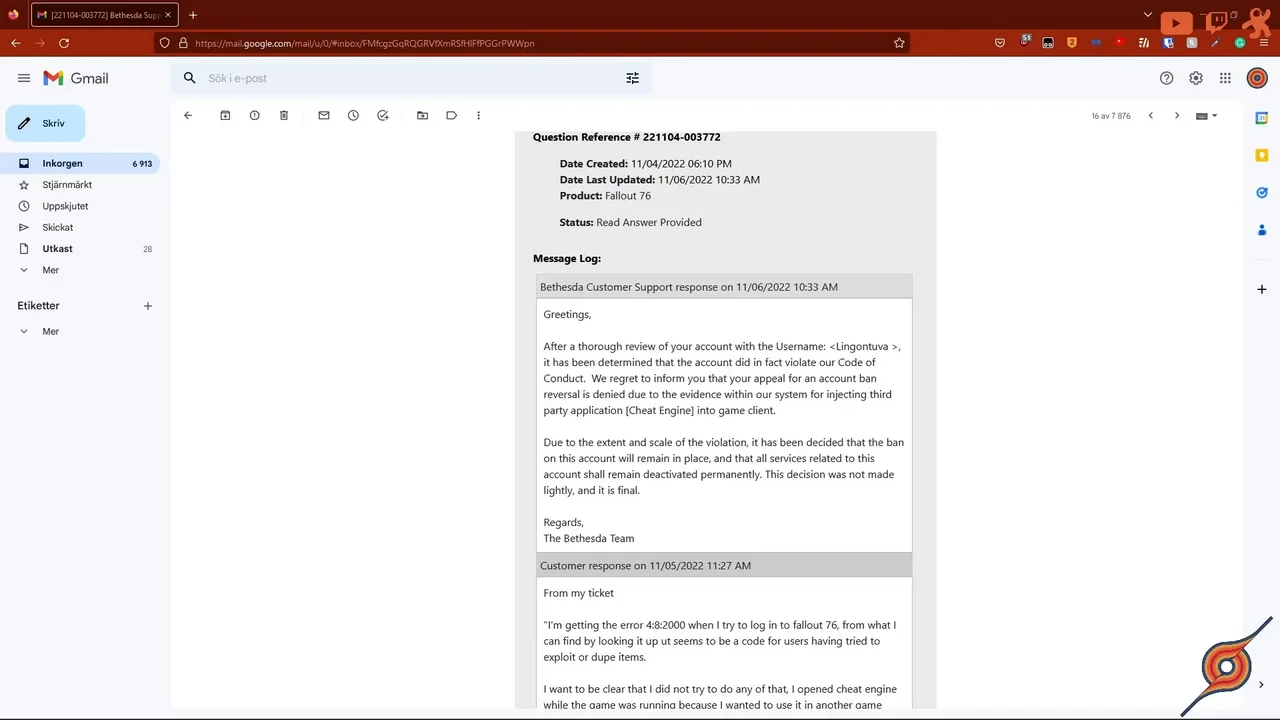
Task: Mark the email as unread
Action: pyautogui.click(x=324, y=116)
